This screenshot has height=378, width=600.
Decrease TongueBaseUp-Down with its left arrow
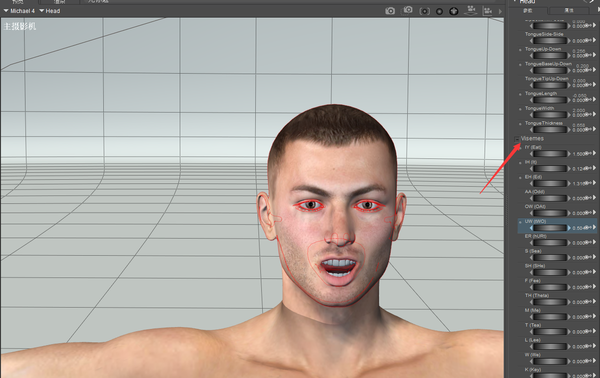(x=532, y=70)
